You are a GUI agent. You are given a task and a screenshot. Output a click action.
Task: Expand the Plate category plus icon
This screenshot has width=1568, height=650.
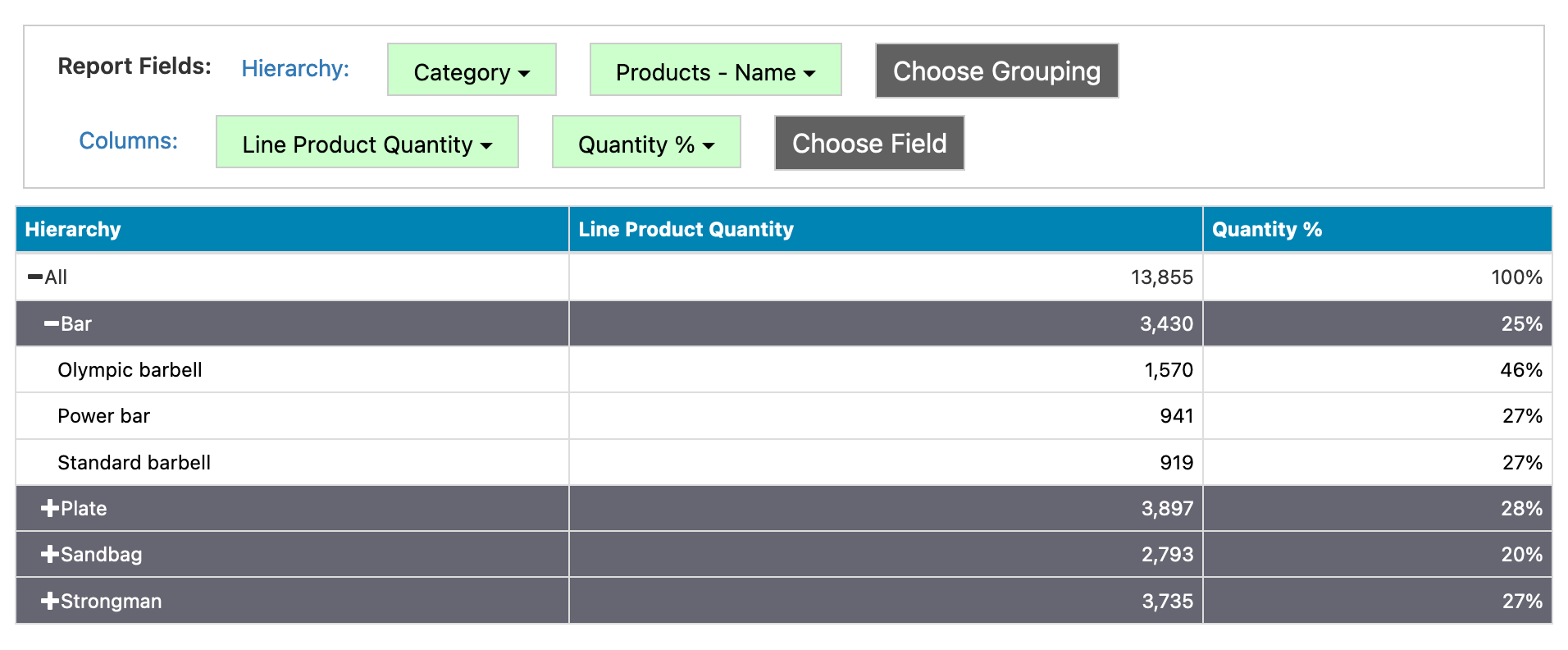(x=50, y=509)
